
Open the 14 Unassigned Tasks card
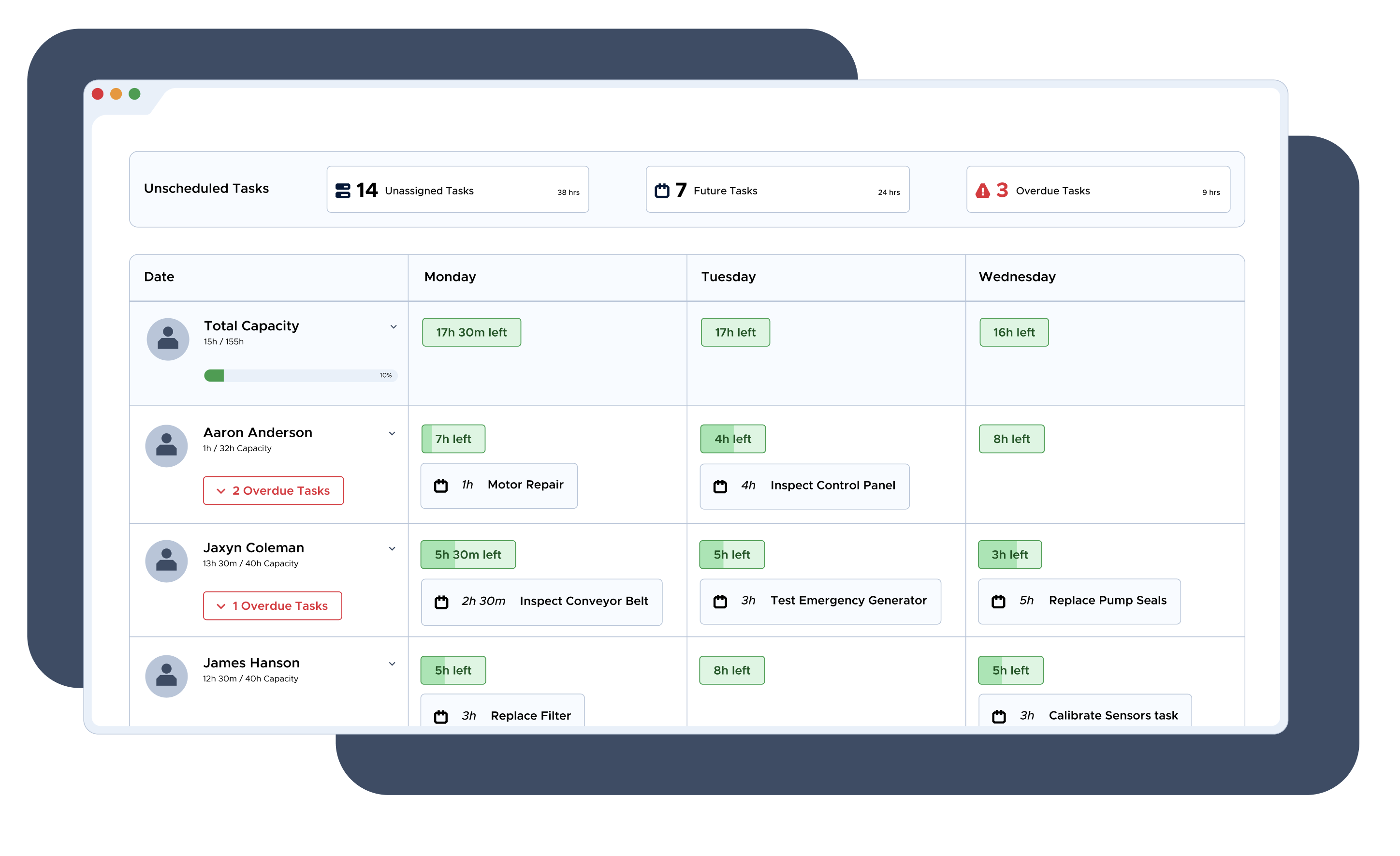[457, 189]
